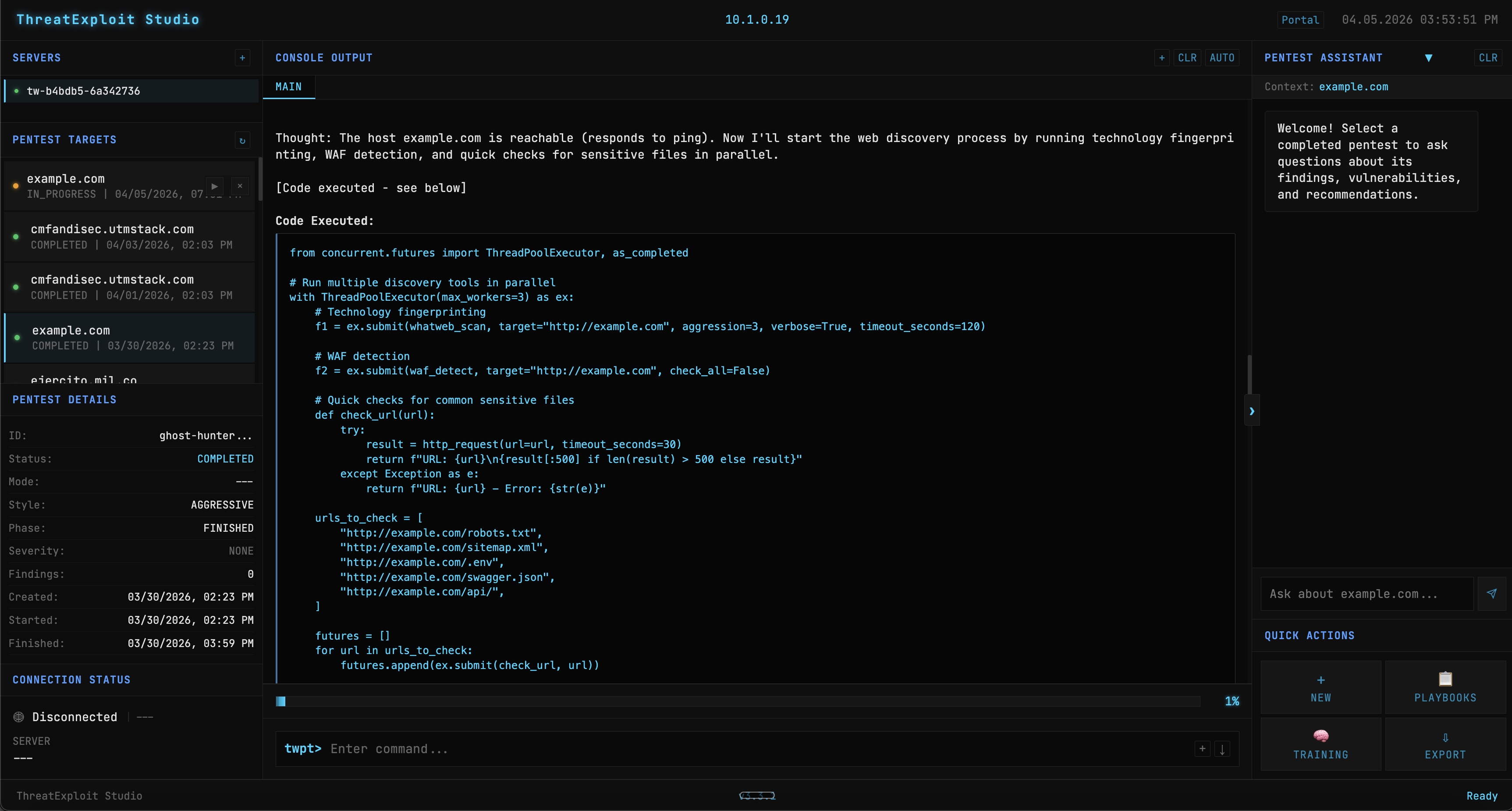Screen dimensions: 1512x811
Task: Add a new server with plus icon
Action: click(242, 57)
